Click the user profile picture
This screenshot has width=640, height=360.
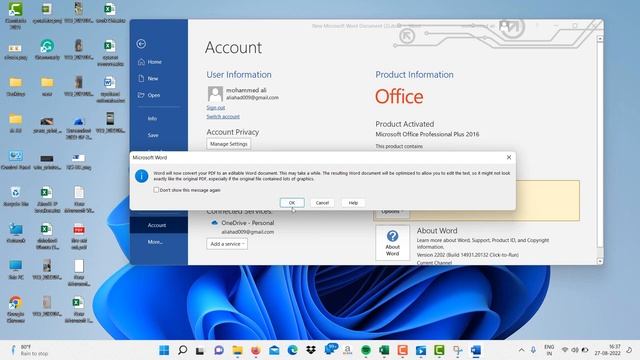click(x=215, y=94)
